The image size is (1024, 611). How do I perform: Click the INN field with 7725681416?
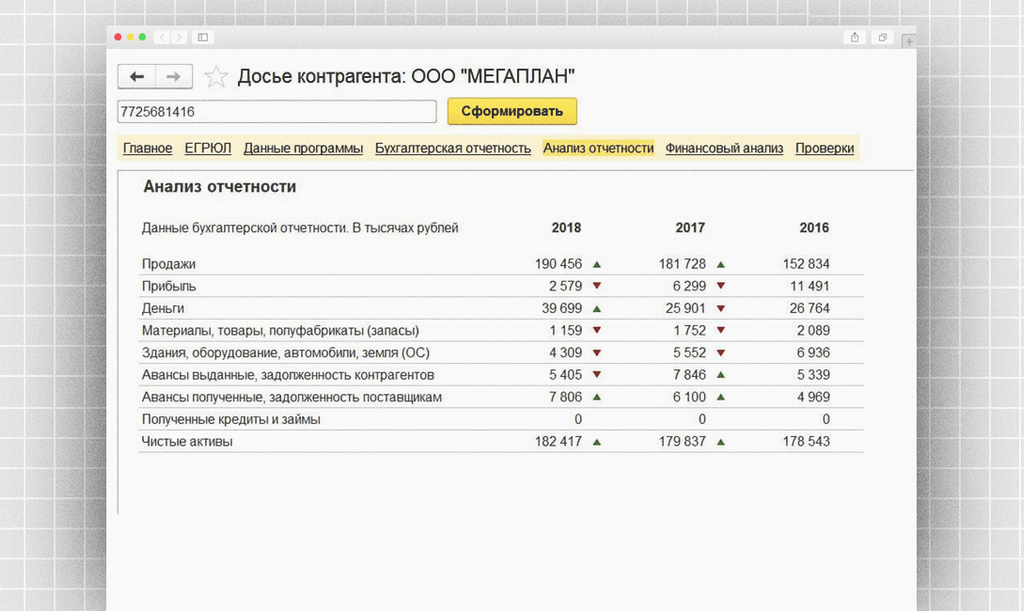(277, 112)
